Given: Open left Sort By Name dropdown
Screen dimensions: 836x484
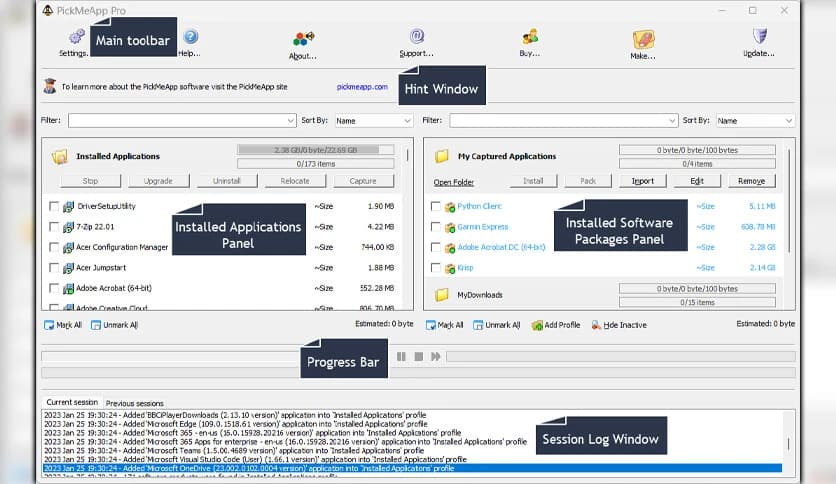Looking at the screenshot, I should [x=373, y=120].
